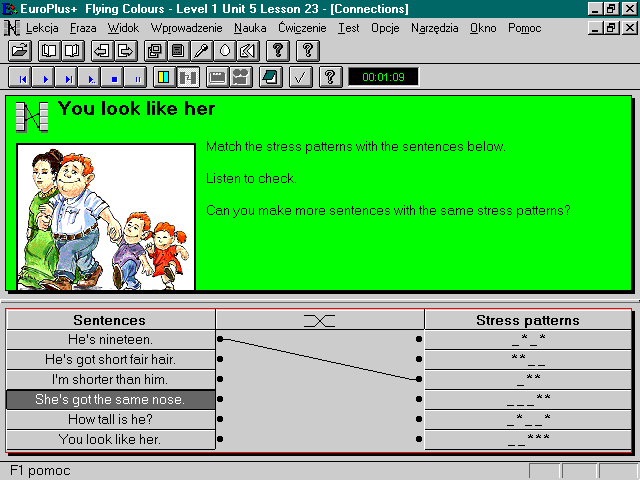
Task: Select sentence "You look like her."
Action: point(110,440)
